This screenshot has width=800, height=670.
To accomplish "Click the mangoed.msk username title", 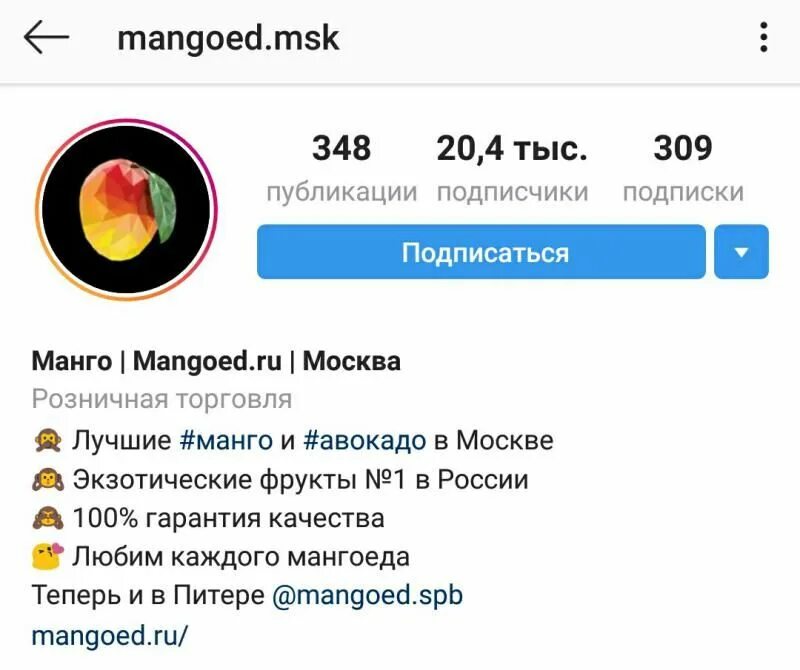I will (228, 39).
